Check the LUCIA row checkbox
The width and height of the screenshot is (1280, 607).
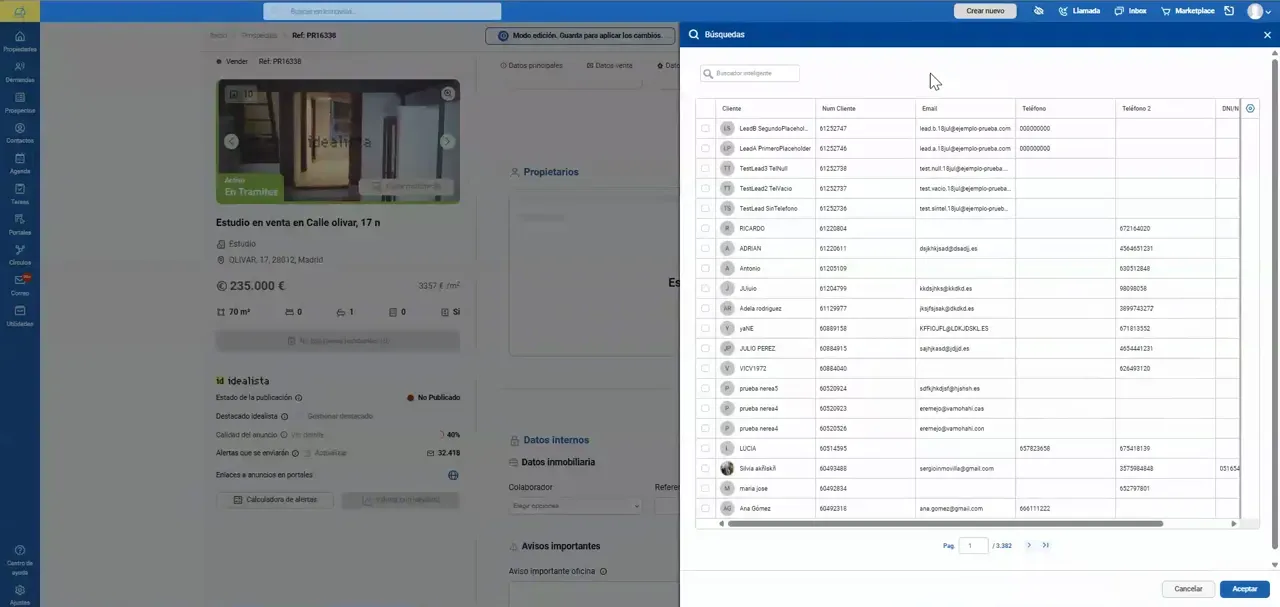[x=706, y=448]
